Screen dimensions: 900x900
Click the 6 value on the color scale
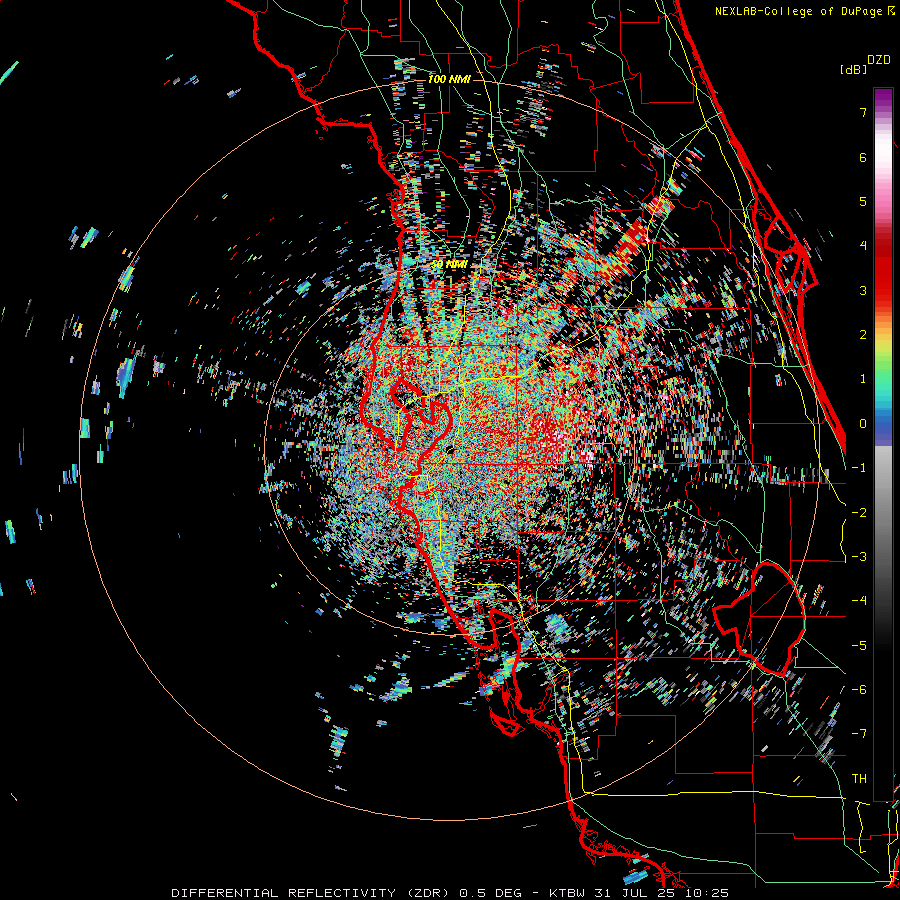[x=863, y=157]
